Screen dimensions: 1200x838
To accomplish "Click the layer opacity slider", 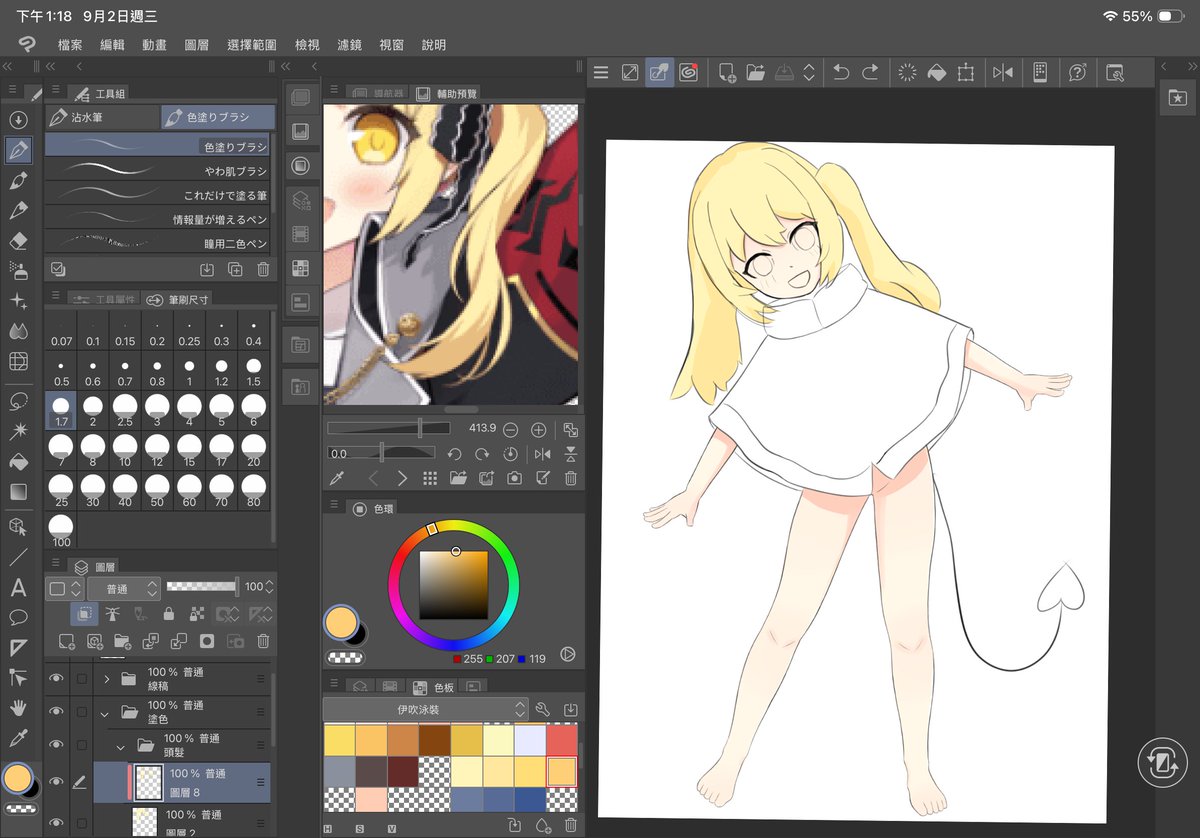I will pyautogui.click(x=202, y=588).
